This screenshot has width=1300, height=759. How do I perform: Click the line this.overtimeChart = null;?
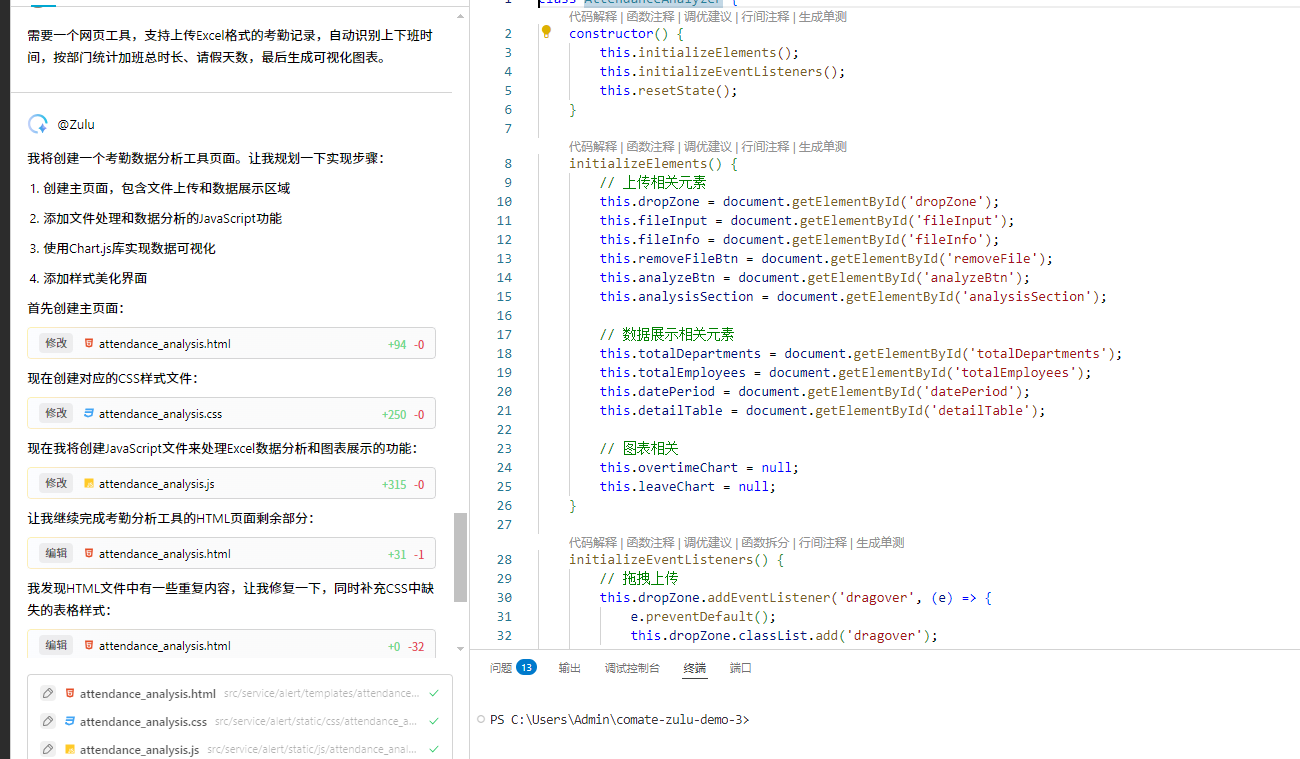(x=699, y=467)
